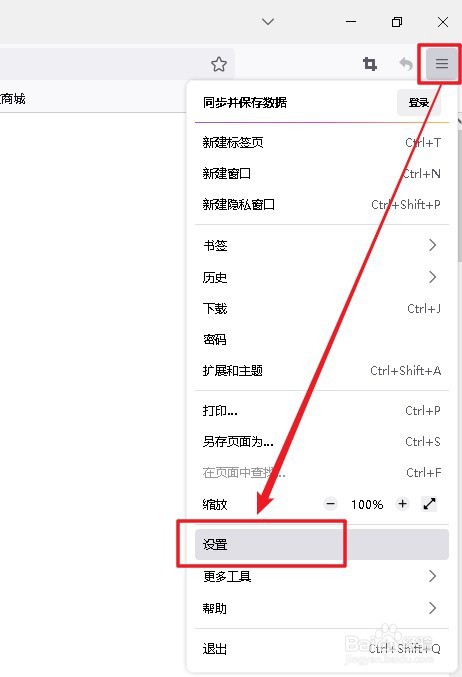
Task: Click the vertical scrollbar on right edge
Action: pos(460,194)
